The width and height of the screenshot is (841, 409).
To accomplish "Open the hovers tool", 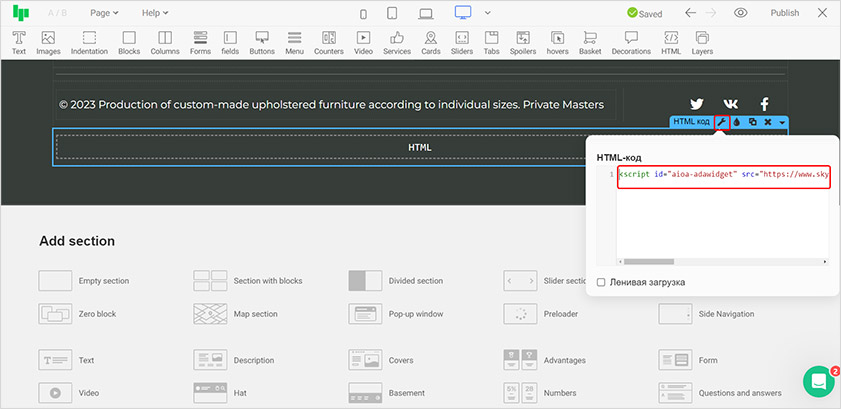I will coord(558,43).
